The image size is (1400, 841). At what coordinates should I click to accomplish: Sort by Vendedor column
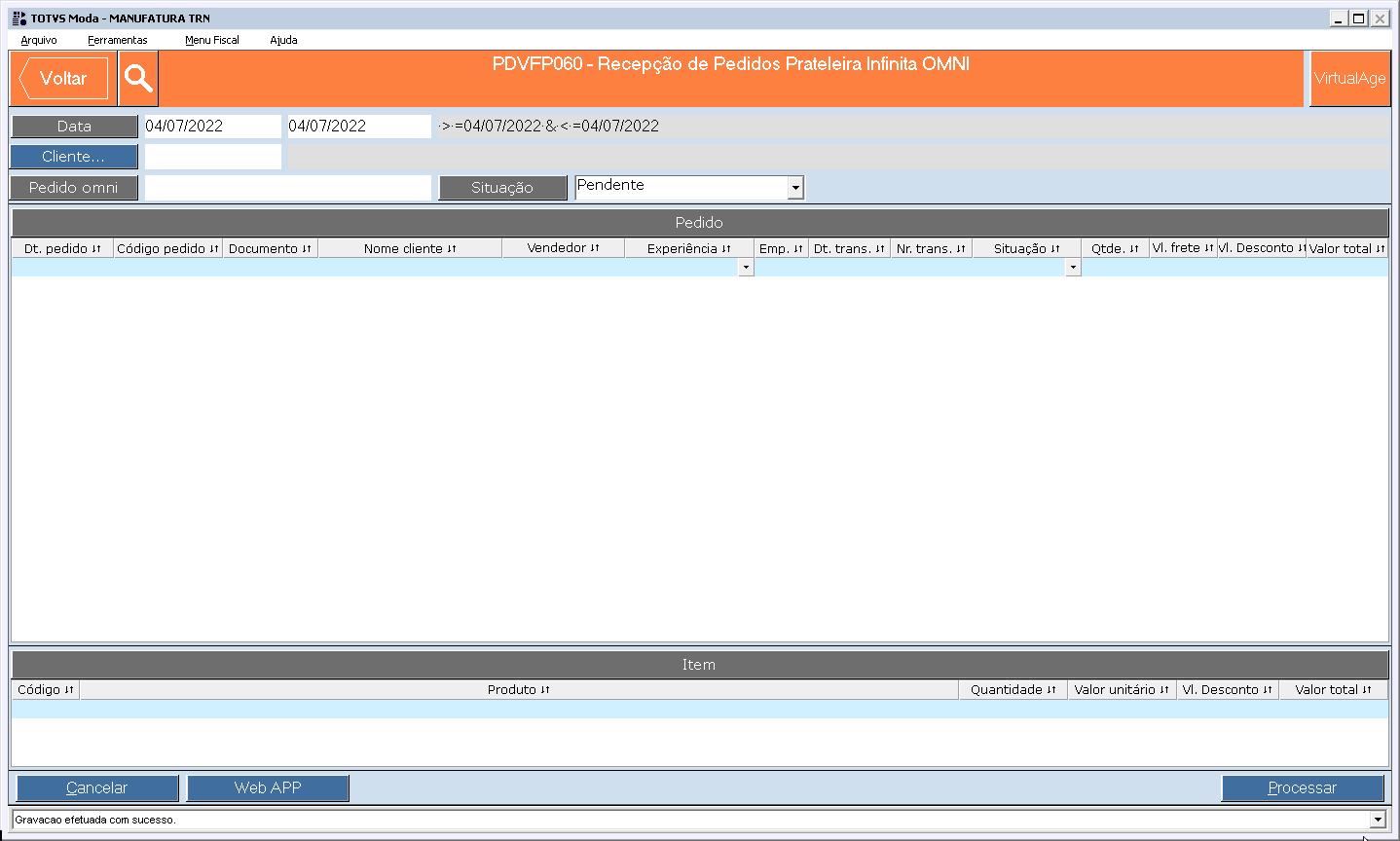point(564,248)
